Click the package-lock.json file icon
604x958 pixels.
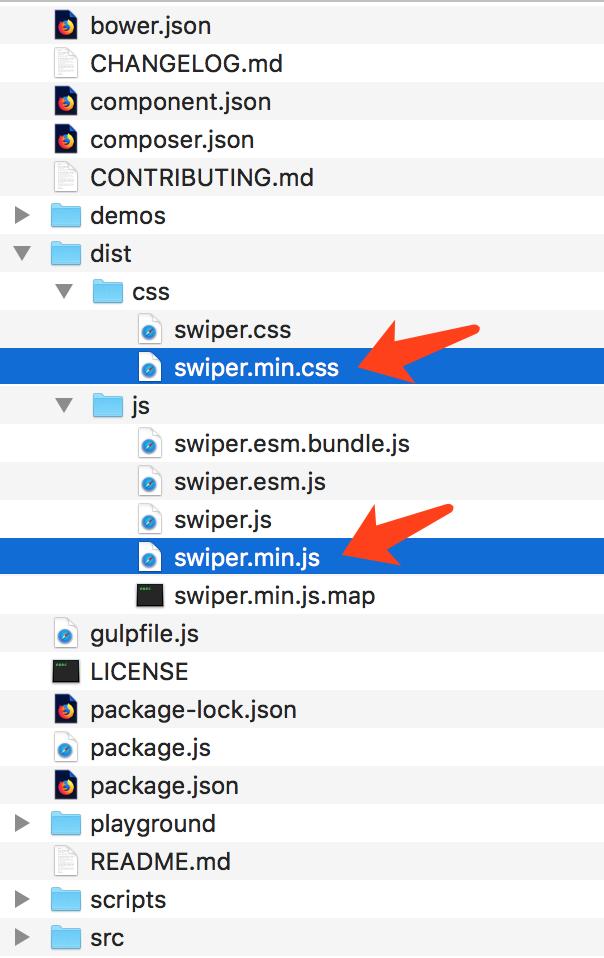(x=66, y=710)
